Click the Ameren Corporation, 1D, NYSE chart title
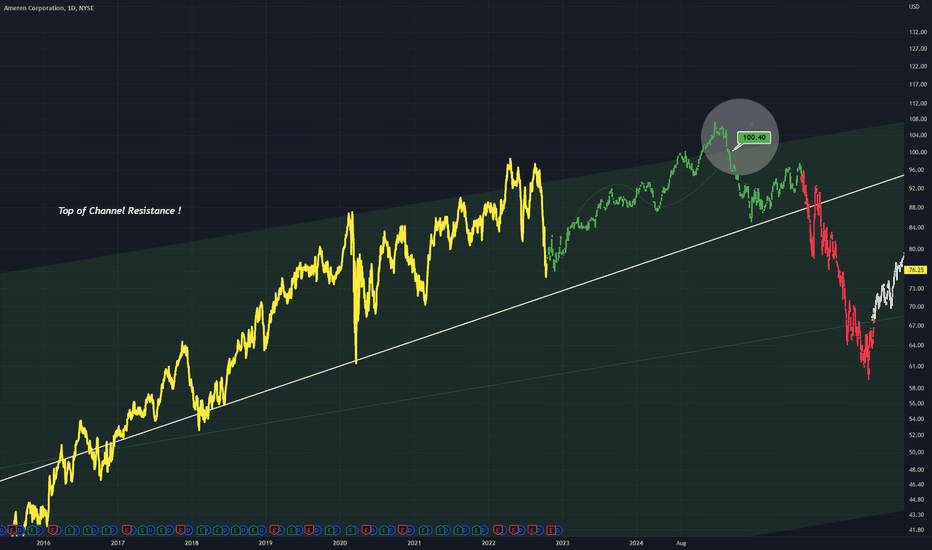The width and height of the screenshot is (932, 550). 49,8
